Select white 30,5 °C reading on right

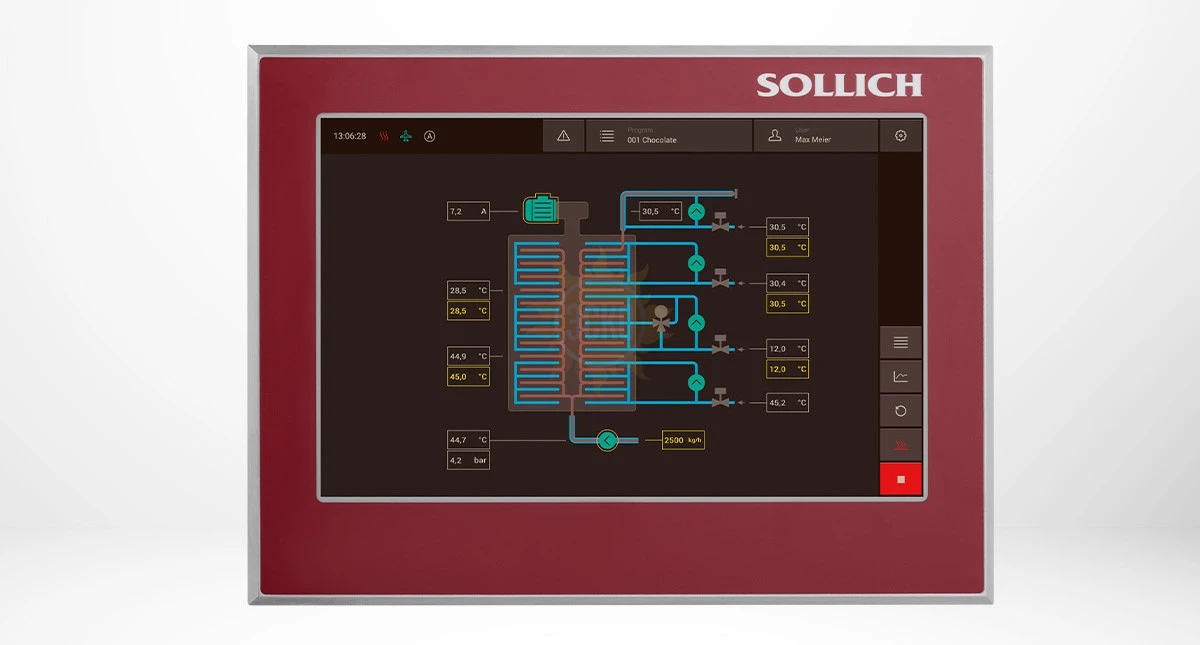point(788,227)
